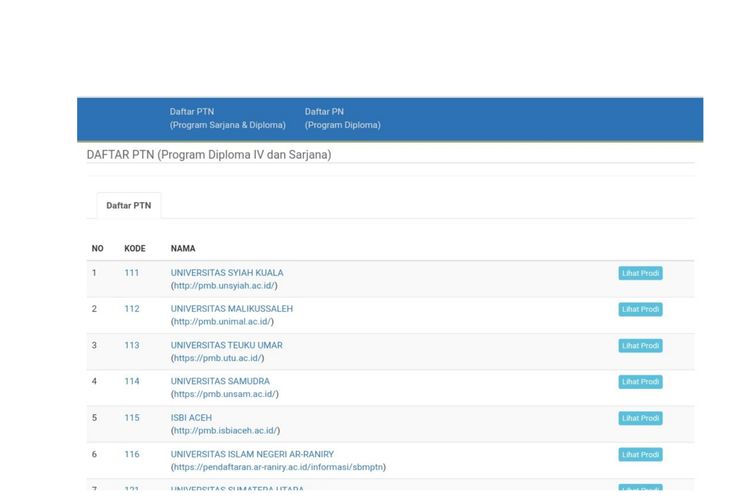Screen dimensions: 750x500
Task: Open the Daftar PTN navigation menu item
Action: [x=227, y=118]
